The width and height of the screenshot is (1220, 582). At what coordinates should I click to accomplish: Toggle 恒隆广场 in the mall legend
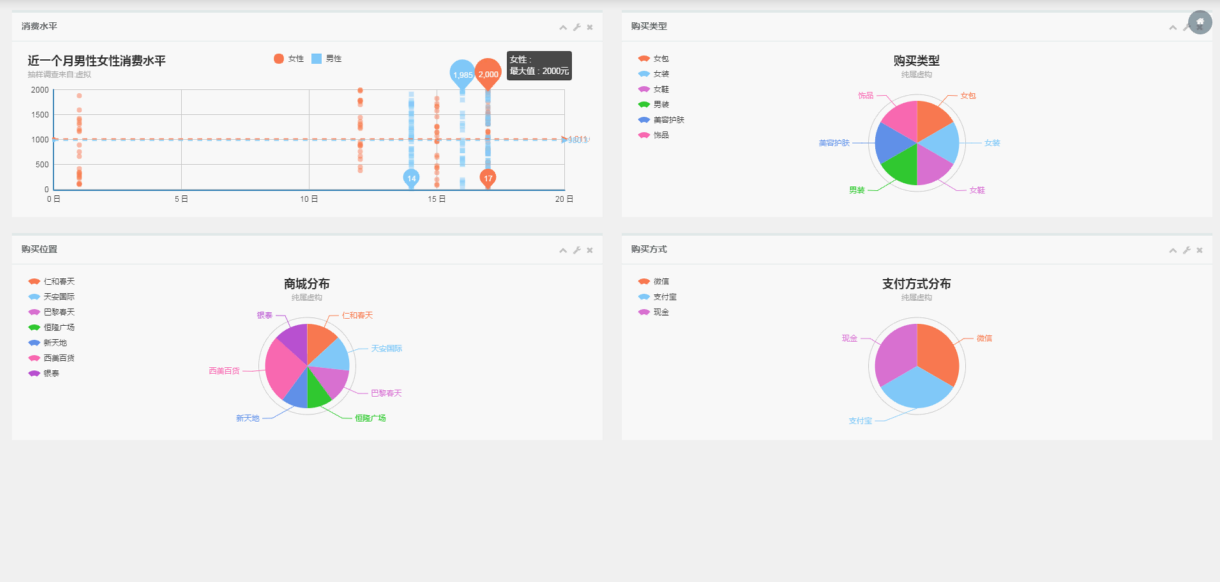[52, 327]
